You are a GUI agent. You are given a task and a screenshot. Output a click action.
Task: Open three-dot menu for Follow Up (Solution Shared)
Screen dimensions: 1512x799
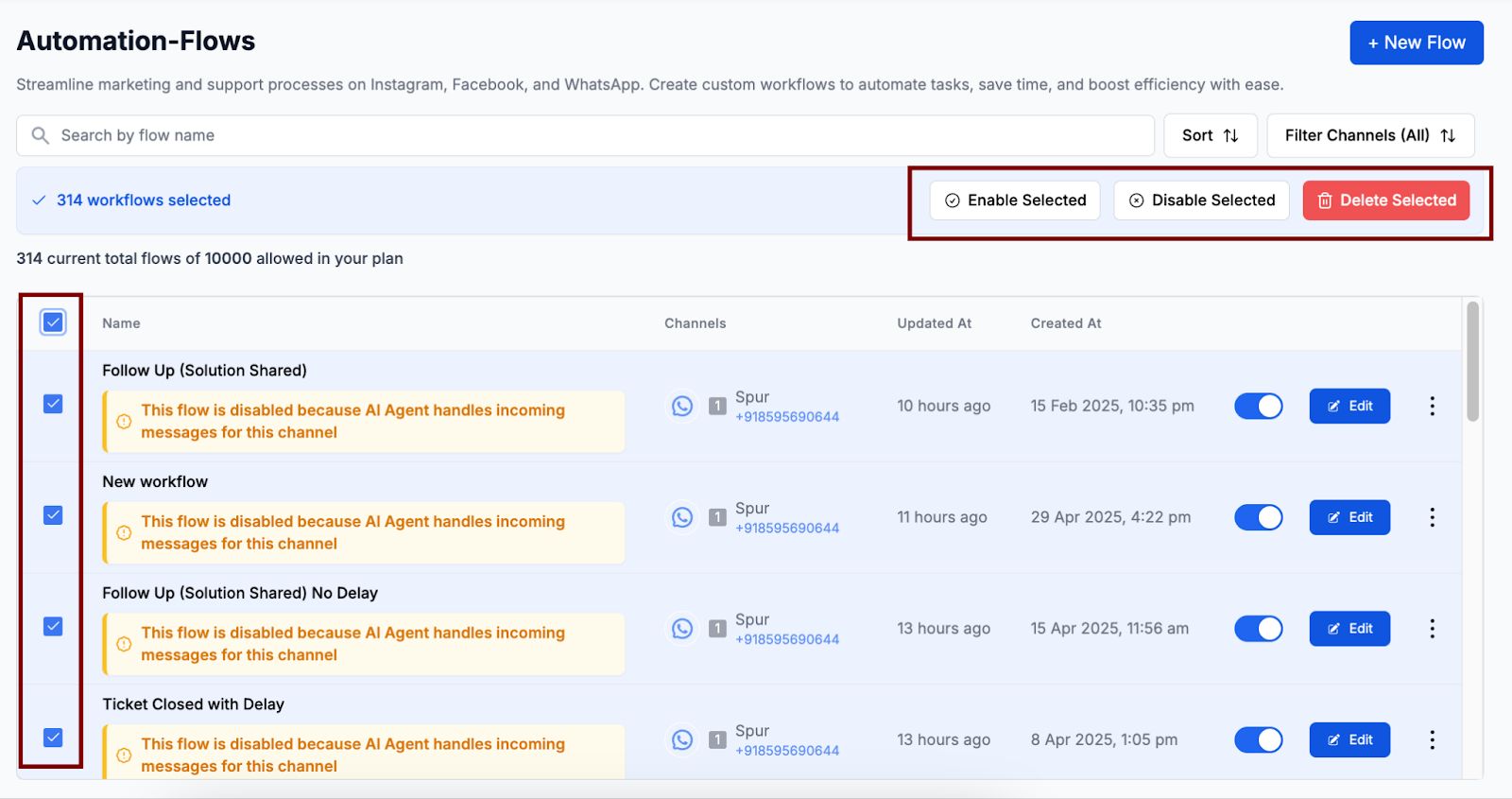[x=1432, y=406]
